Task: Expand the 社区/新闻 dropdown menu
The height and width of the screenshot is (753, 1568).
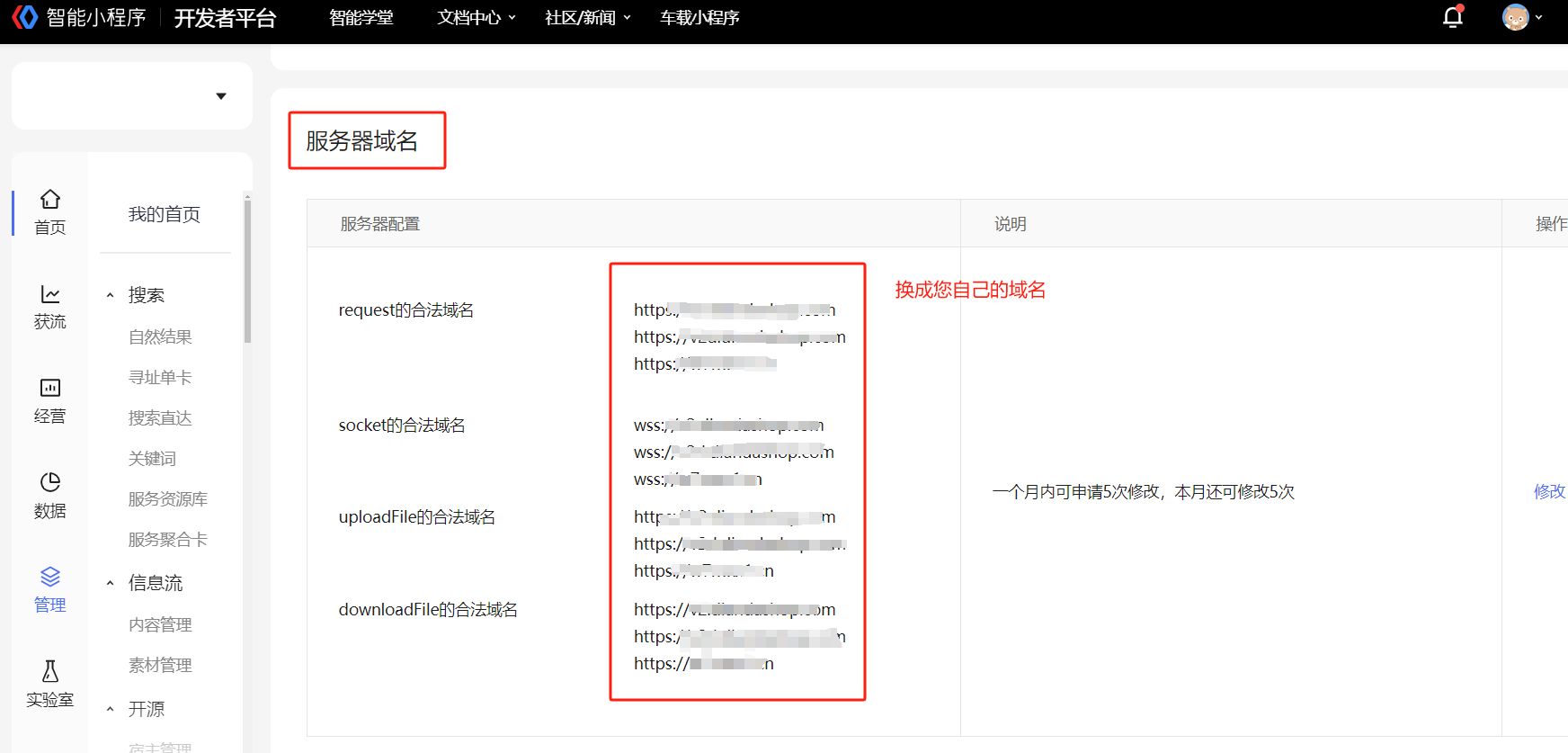Action: 588,18
